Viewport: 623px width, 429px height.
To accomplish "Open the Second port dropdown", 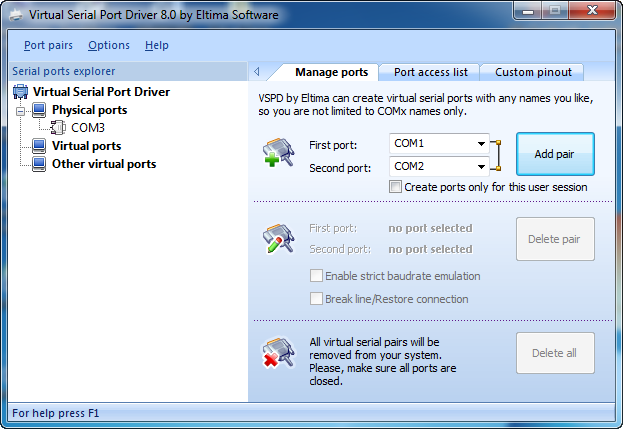I will pyautogui.click(x=481, y=166).
